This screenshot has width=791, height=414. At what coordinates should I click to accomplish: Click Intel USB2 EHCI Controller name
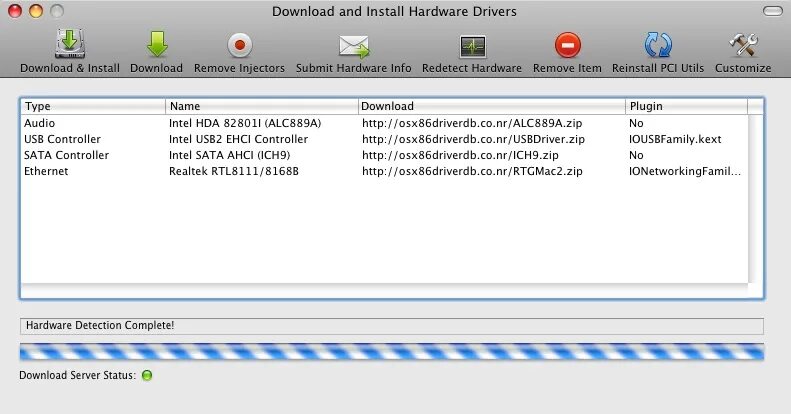pos(238,139)
